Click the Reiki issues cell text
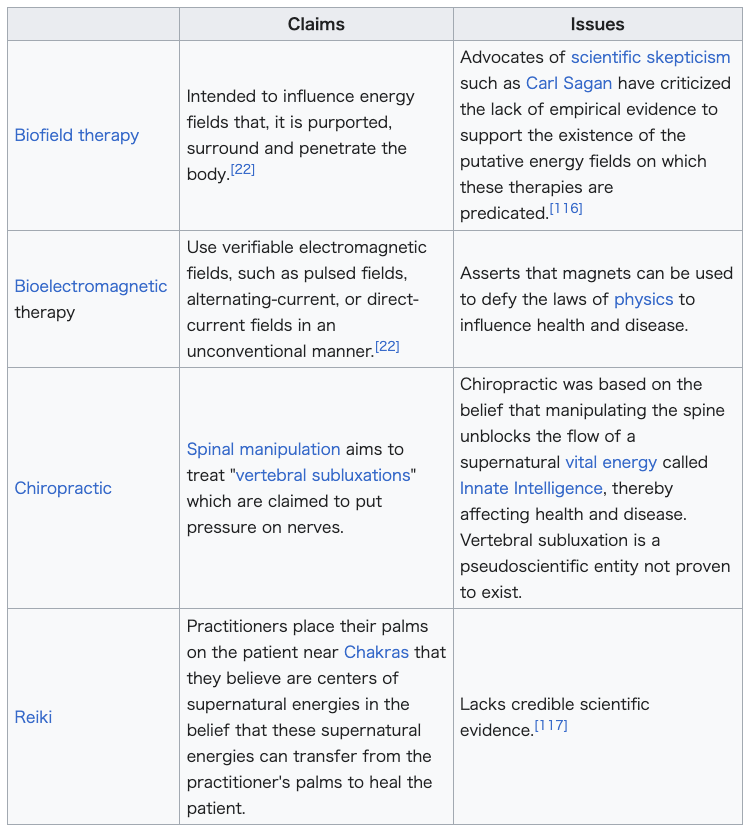The image size is (751, 834). (x=555, y=716)
